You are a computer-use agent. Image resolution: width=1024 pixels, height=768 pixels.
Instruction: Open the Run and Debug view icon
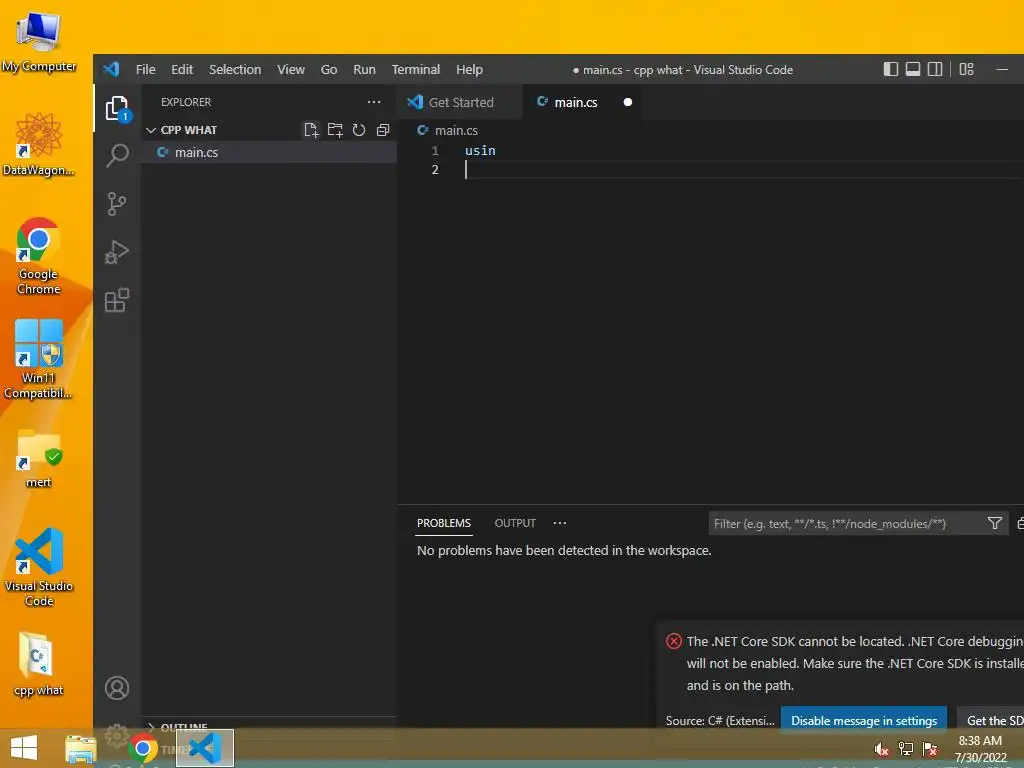pos(117,252)
